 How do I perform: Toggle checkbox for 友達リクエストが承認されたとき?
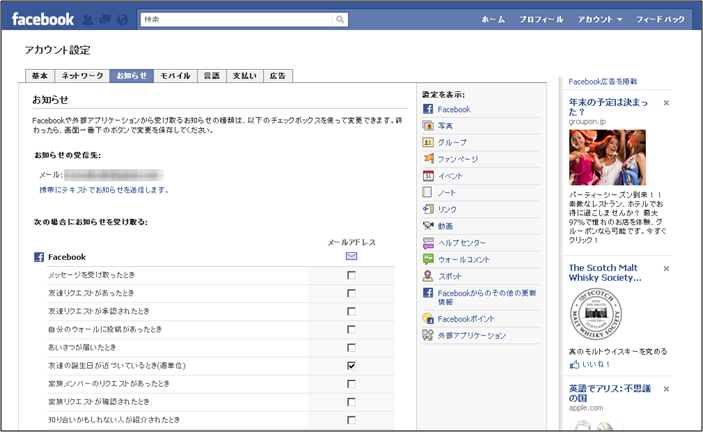[352, 311]
